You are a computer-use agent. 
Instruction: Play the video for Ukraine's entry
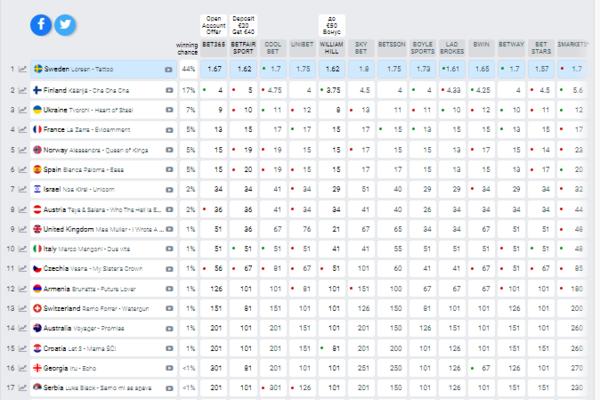coord(169,110)
